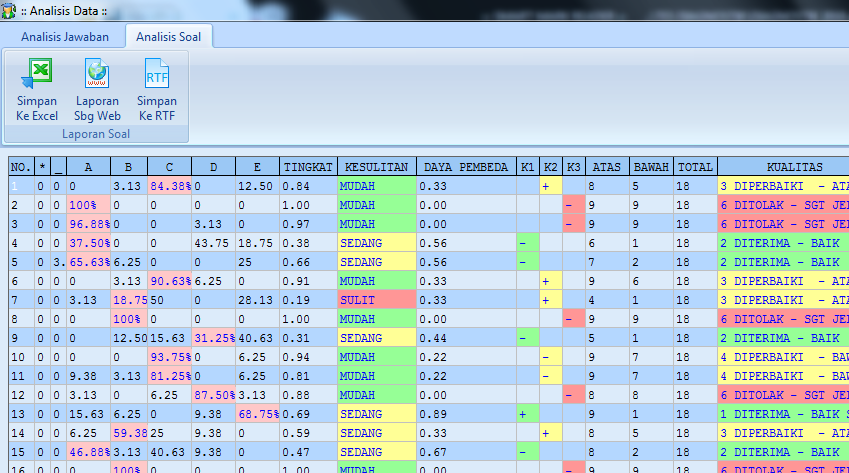Click the K3 column header
The height and width of the screenshot is (473, 849).
click(574, 167)
